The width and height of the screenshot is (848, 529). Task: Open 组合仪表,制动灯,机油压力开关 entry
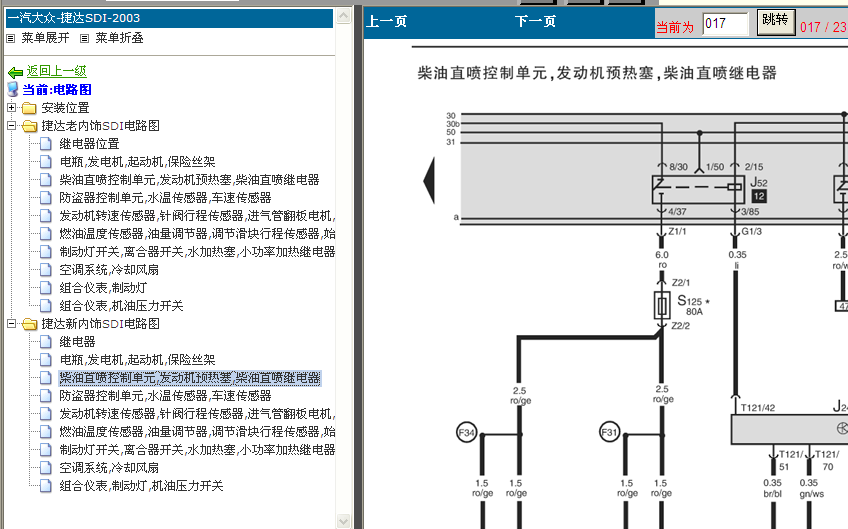pos(141,486)
